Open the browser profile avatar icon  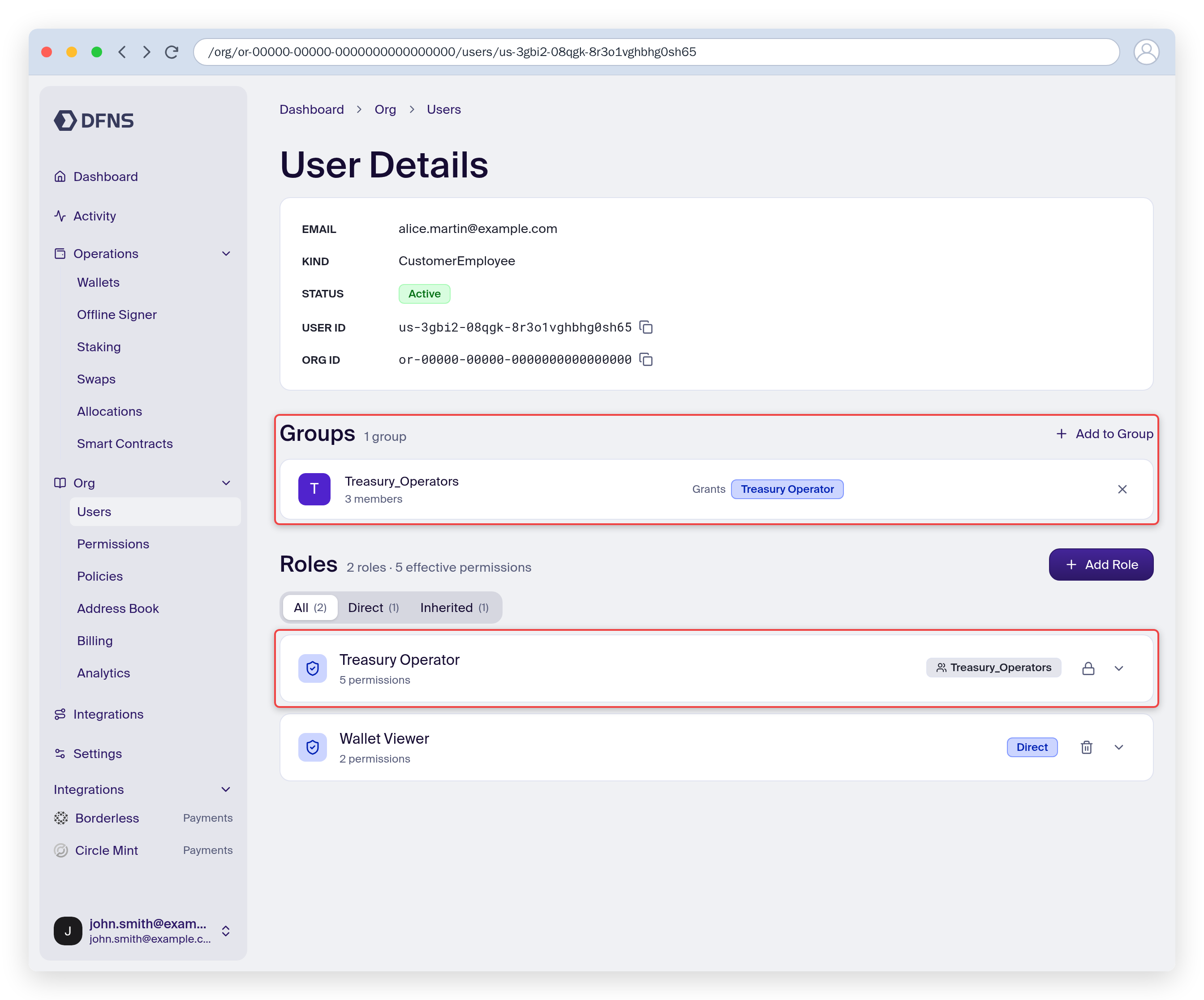1147,52
